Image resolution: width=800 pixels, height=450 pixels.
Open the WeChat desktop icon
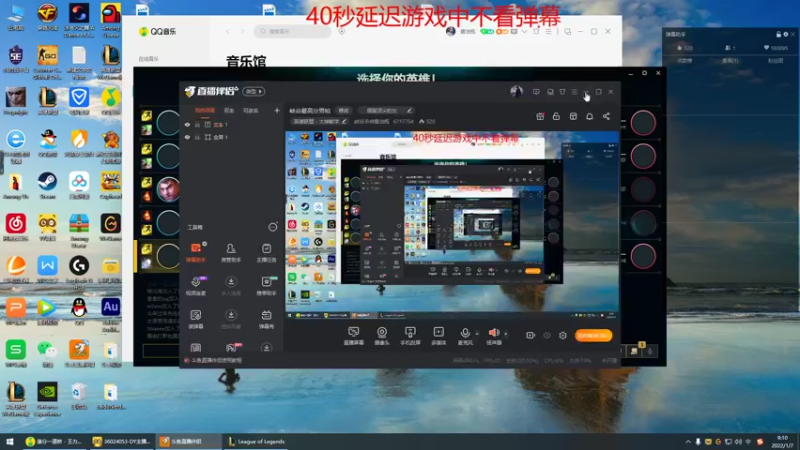tap(47, 353)
